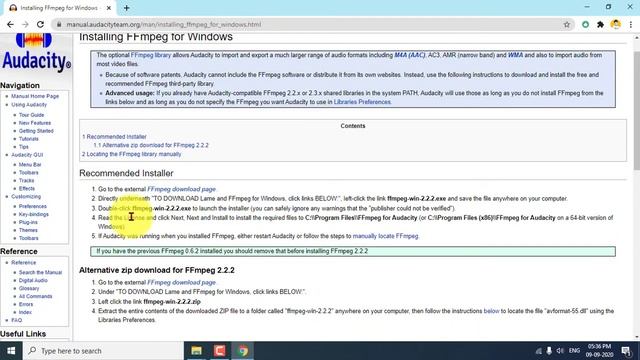Open the manually locate FFmpeg link

(x=385, y=236)
